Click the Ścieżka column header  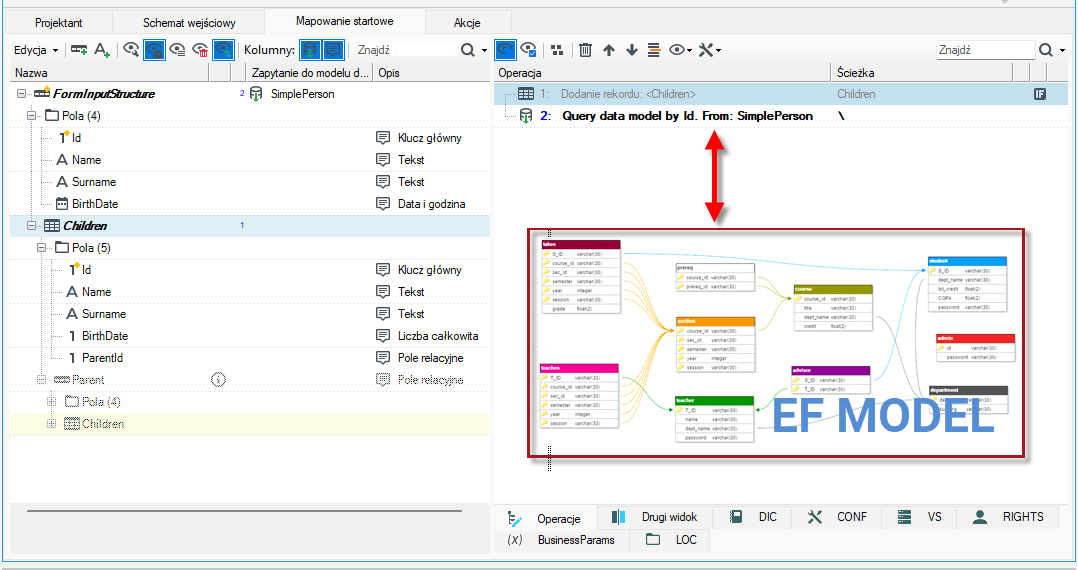tap(921, 72)
